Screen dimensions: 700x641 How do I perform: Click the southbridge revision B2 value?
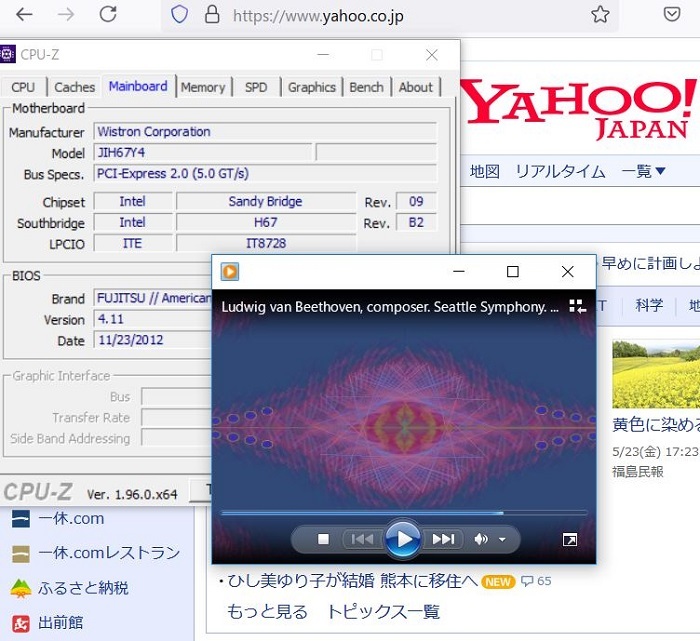tap(416, 222)
